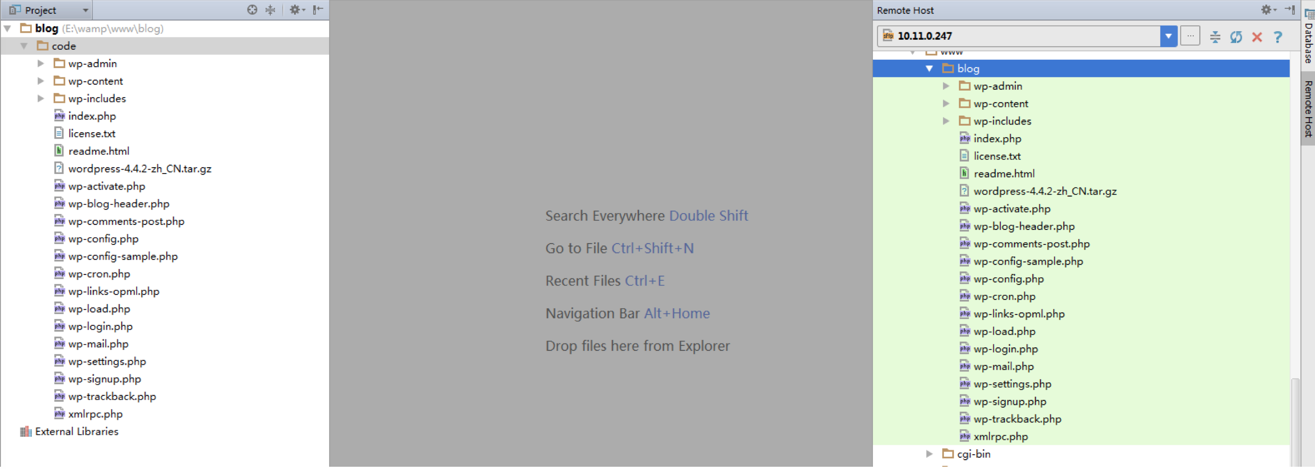Screen dimensions: 1315x469
Task: Select wp-config.php in Remote Host
Action: [x=1009, y=279]
